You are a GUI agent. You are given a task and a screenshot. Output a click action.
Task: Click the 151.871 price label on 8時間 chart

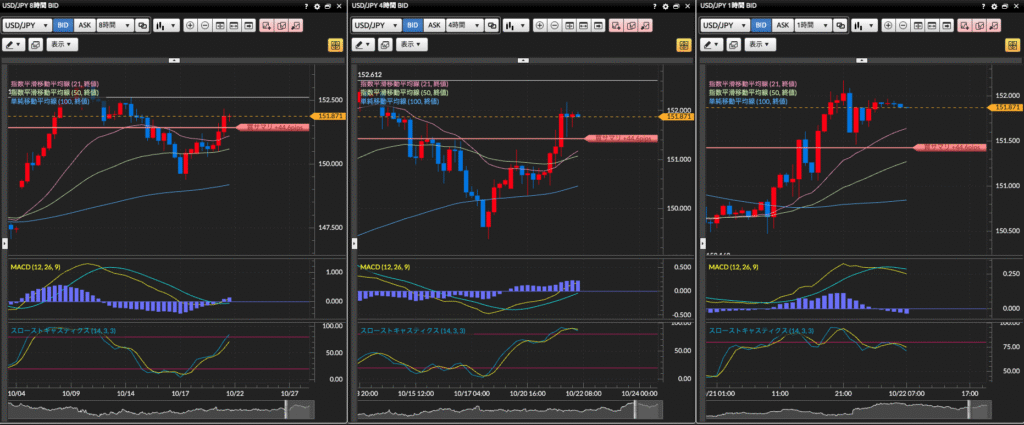coord(329,117)
